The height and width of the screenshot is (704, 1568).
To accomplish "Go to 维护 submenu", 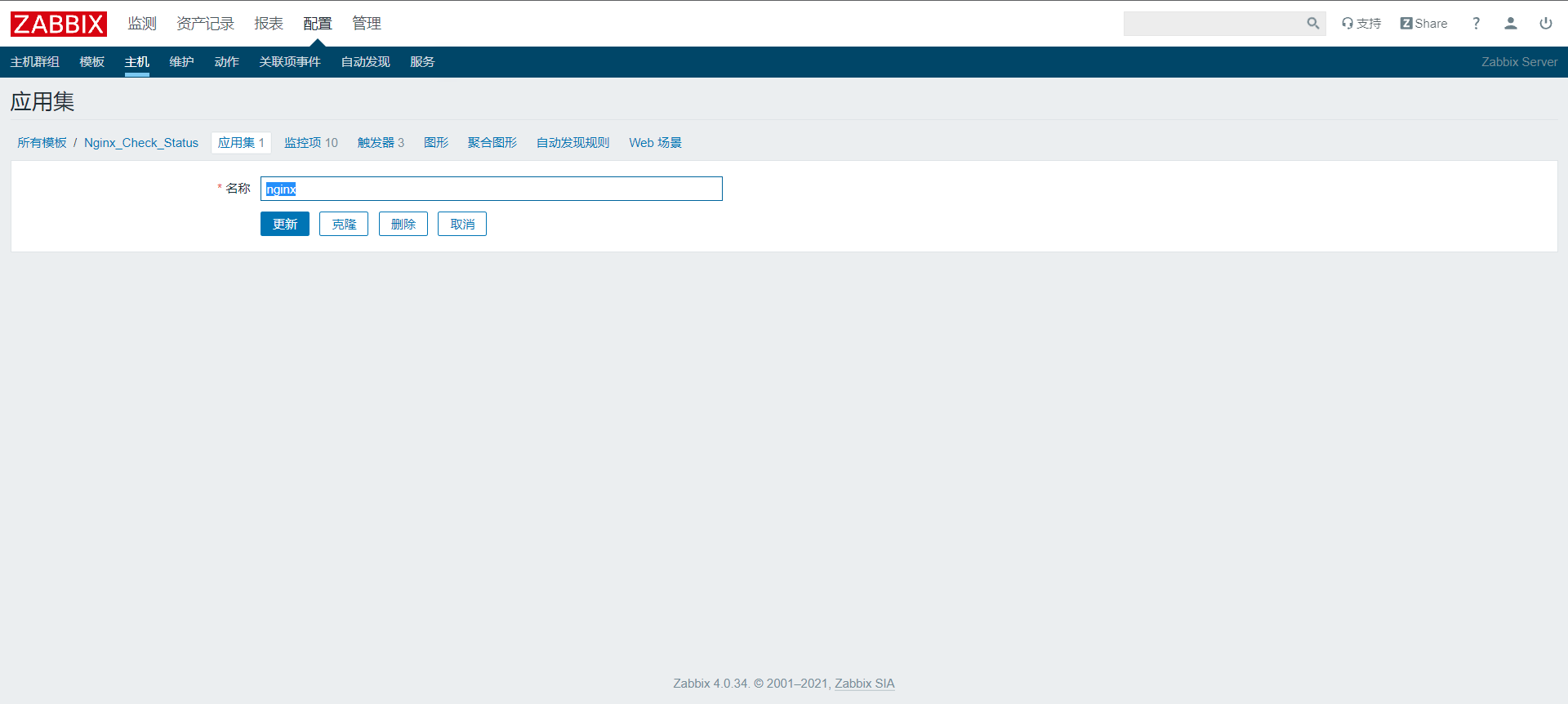I will tap(182, 62).
